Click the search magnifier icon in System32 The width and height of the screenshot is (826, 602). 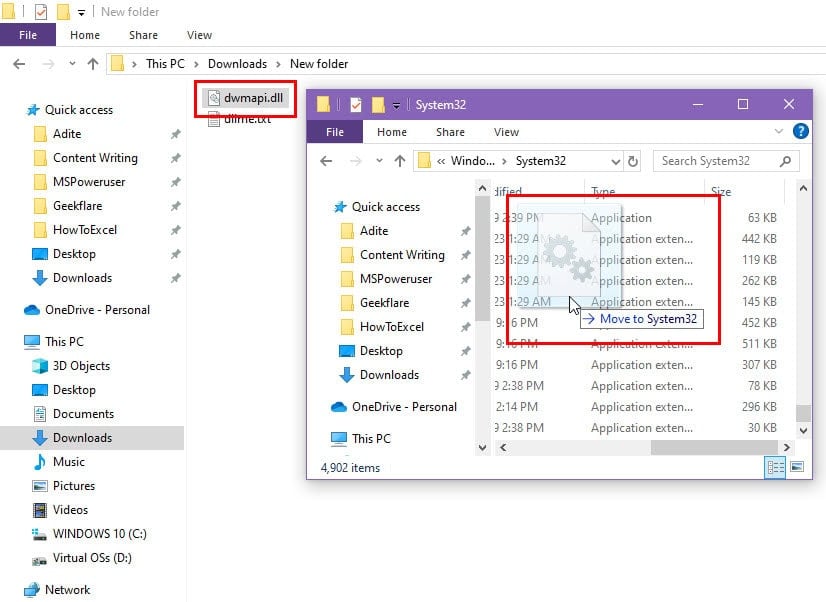point(785,161)
